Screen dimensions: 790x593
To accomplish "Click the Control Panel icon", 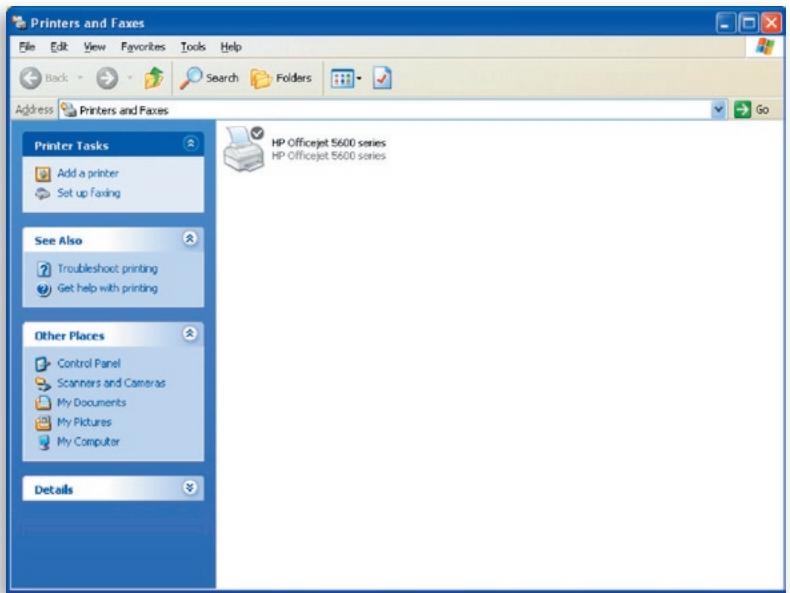I will (x=43, y=364).
